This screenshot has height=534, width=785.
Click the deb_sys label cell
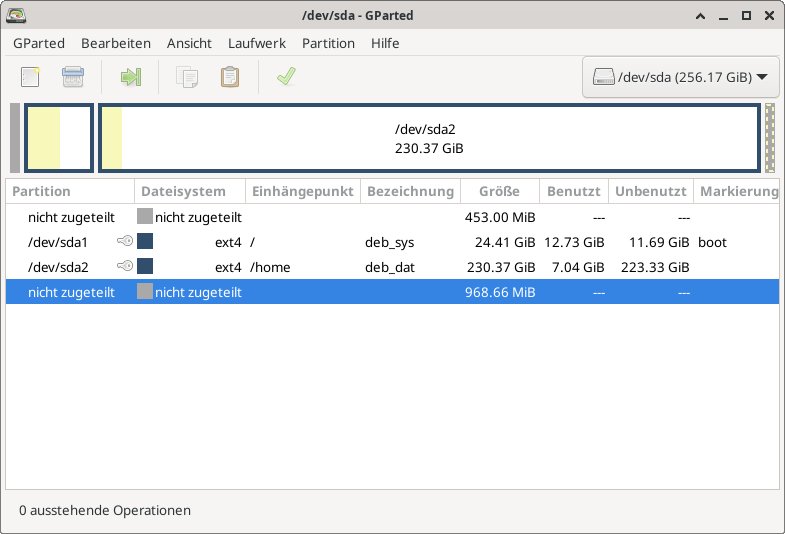[389, 242]
